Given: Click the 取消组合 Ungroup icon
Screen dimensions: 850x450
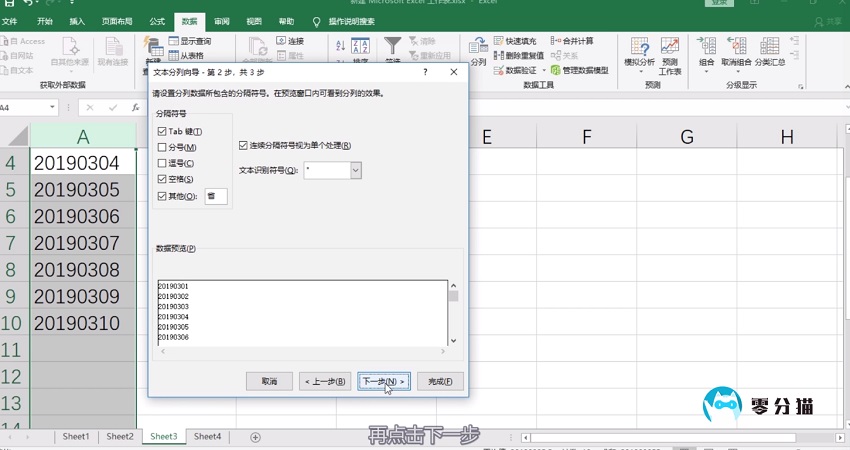Looking at the screenshot, I should click(x=736, y=52).
